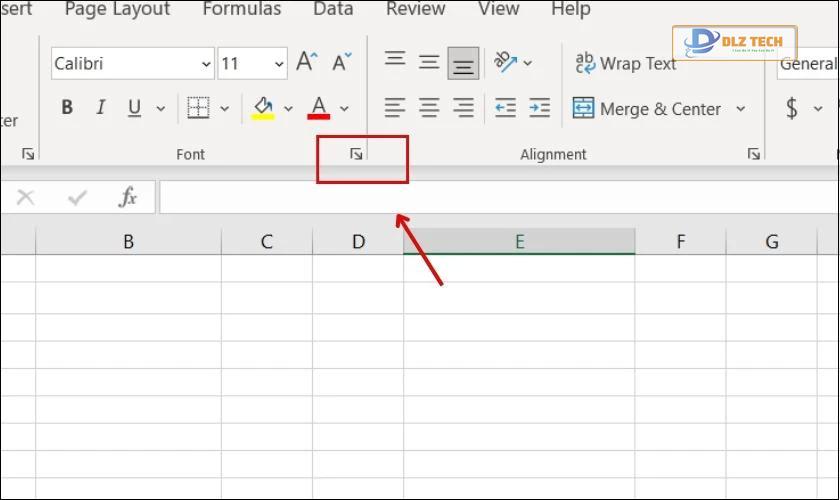The width and height of the screenshot is (840, 500).
Task: Decrease indent icon
Action: coord(505,108)
